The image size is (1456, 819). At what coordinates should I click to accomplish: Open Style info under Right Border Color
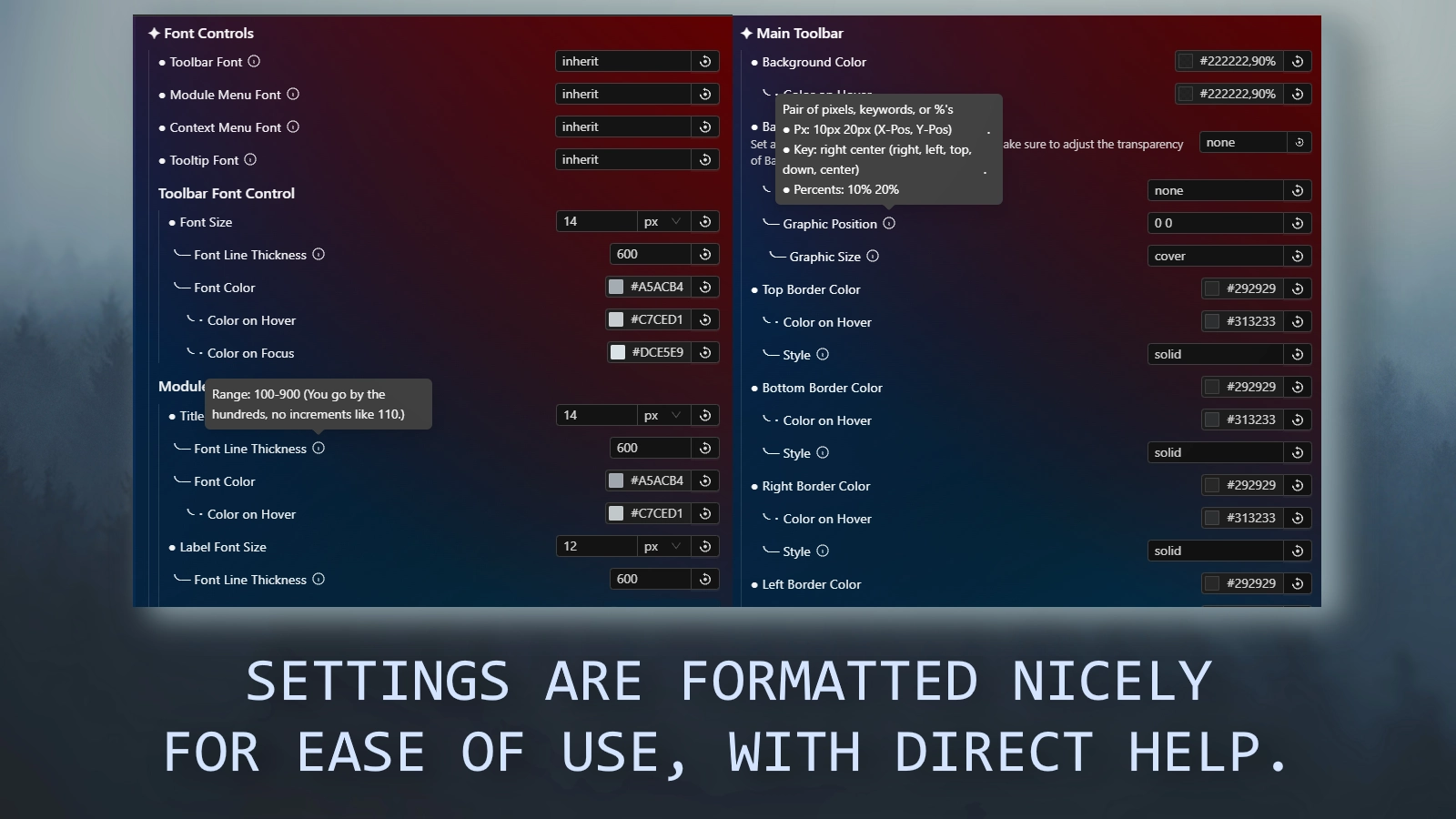click(x=823, y=551)
